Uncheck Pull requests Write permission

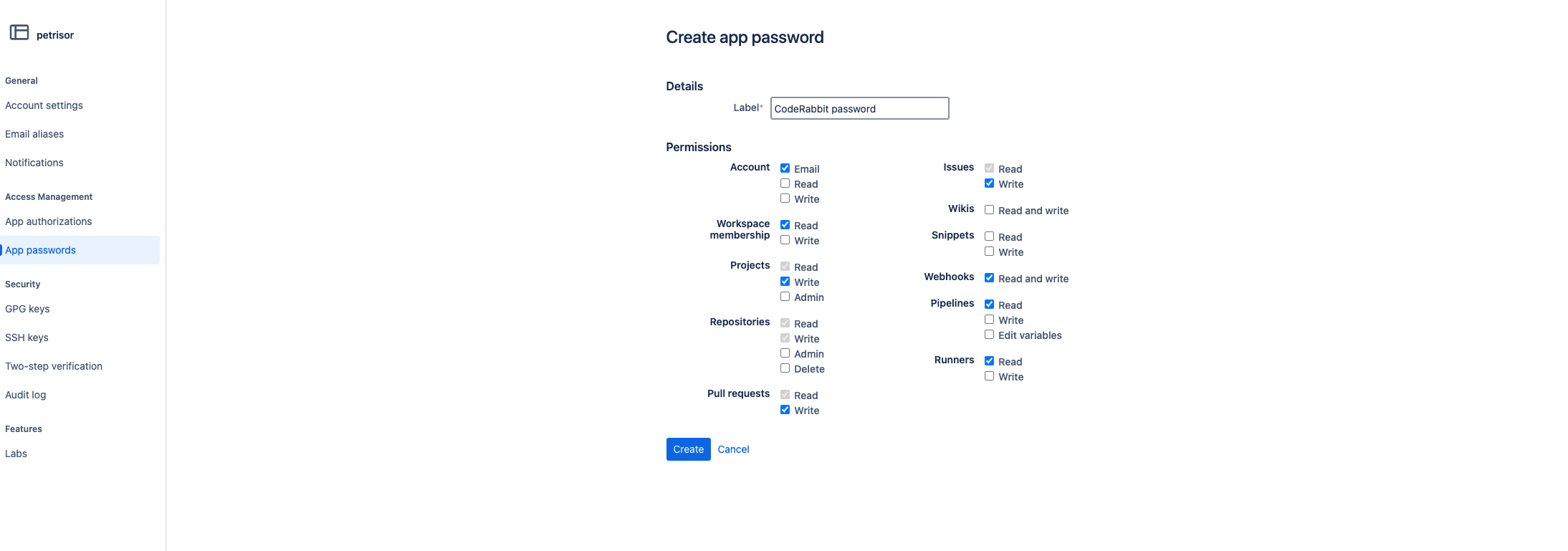coord(785,410)
